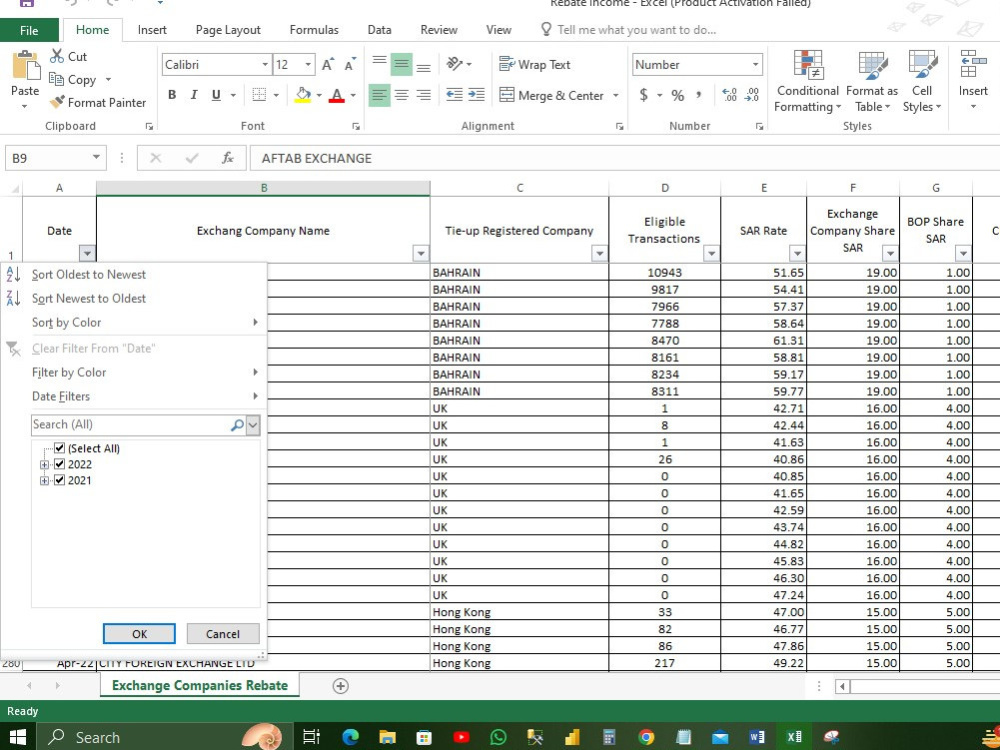The width and height of the screenshot is (1000, 750).
Task: Increase font size with large A
Action: pyautogui.click(x=327, y=64)
